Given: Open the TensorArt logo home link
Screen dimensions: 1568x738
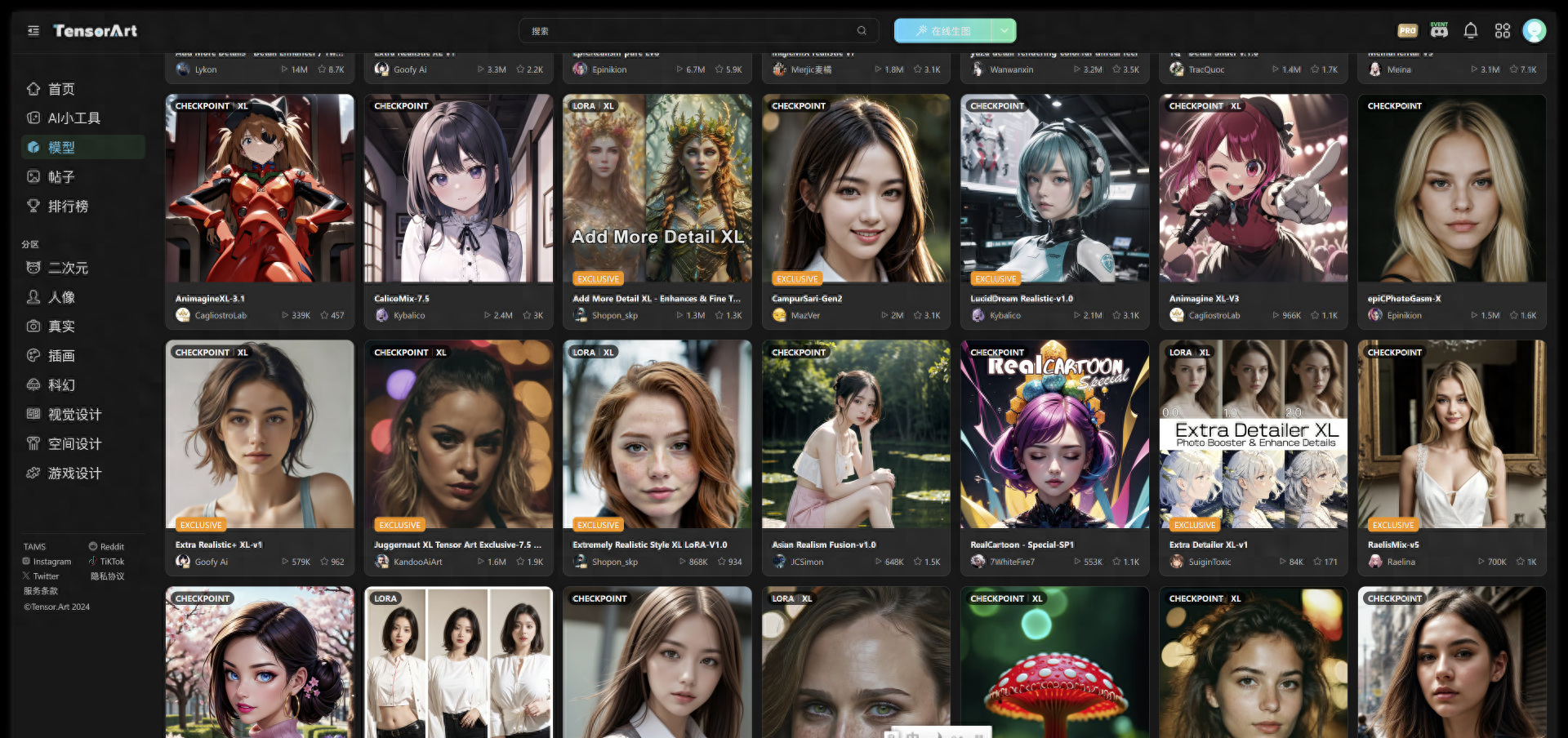Looking at the screenshot, I should (x=95, y=31).
